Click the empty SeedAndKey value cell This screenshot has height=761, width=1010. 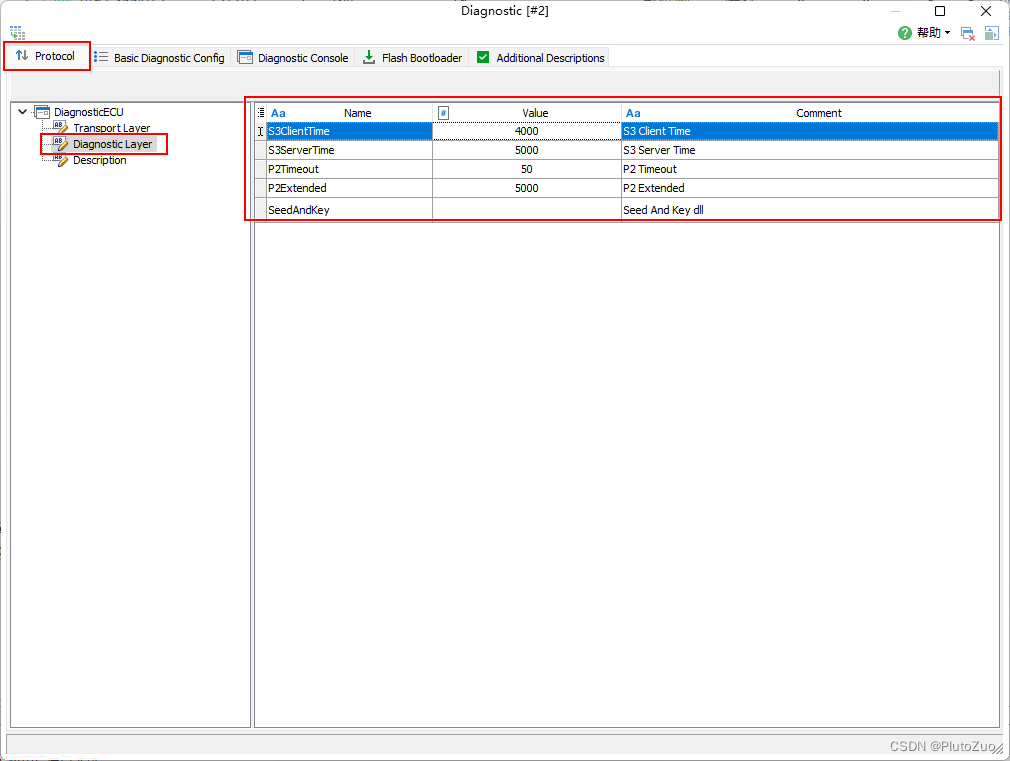pyautogui.click(x=526, y=210)
